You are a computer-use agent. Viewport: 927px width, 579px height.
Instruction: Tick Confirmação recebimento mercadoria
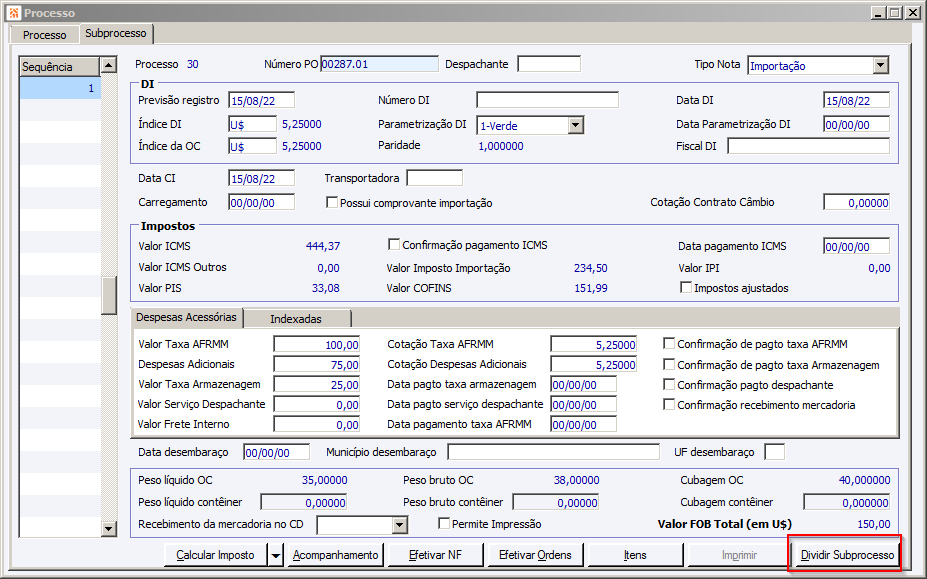pos(669,405)
